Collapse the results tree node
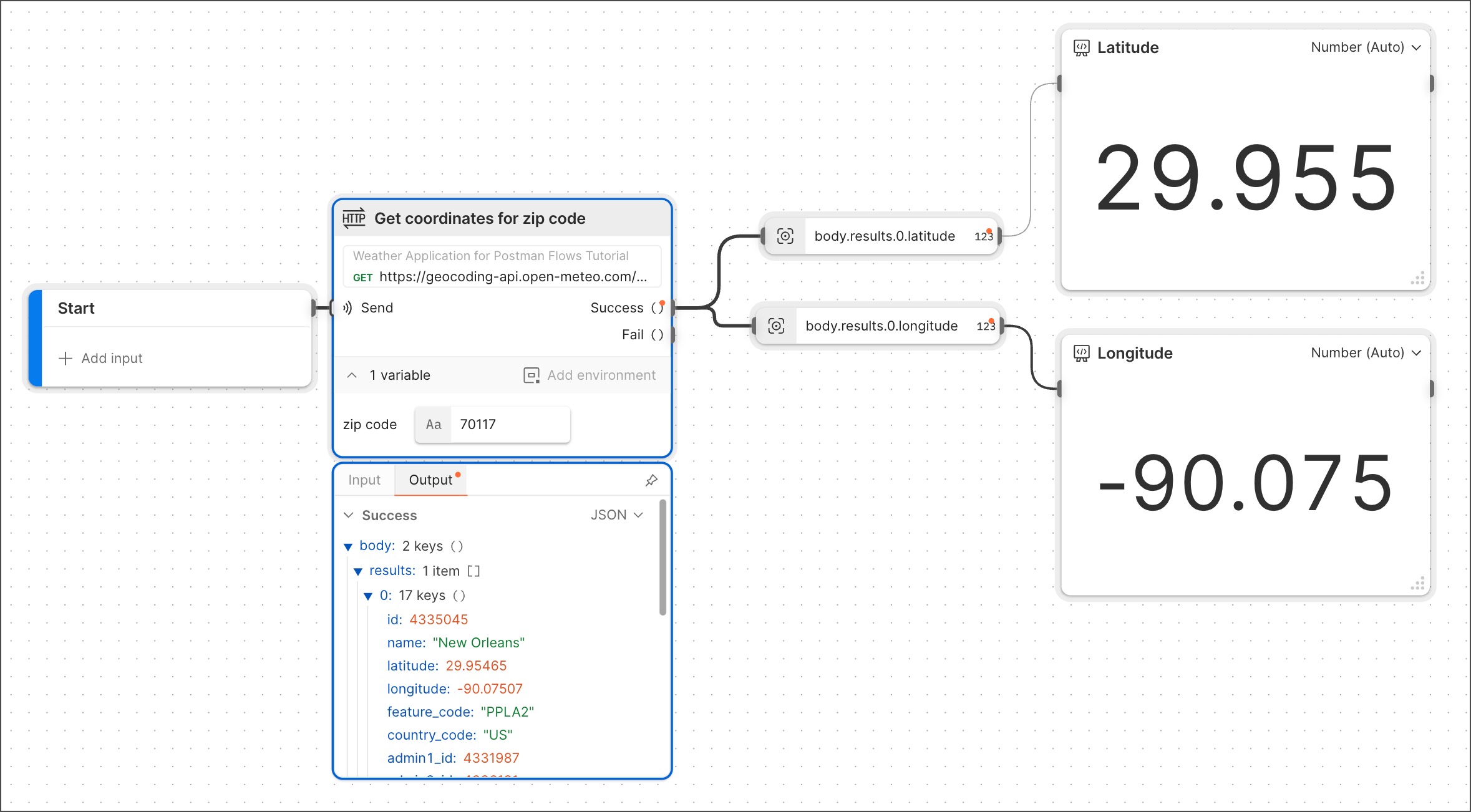The height and width of the screenshot is (812, 1471). coord(358,571)
